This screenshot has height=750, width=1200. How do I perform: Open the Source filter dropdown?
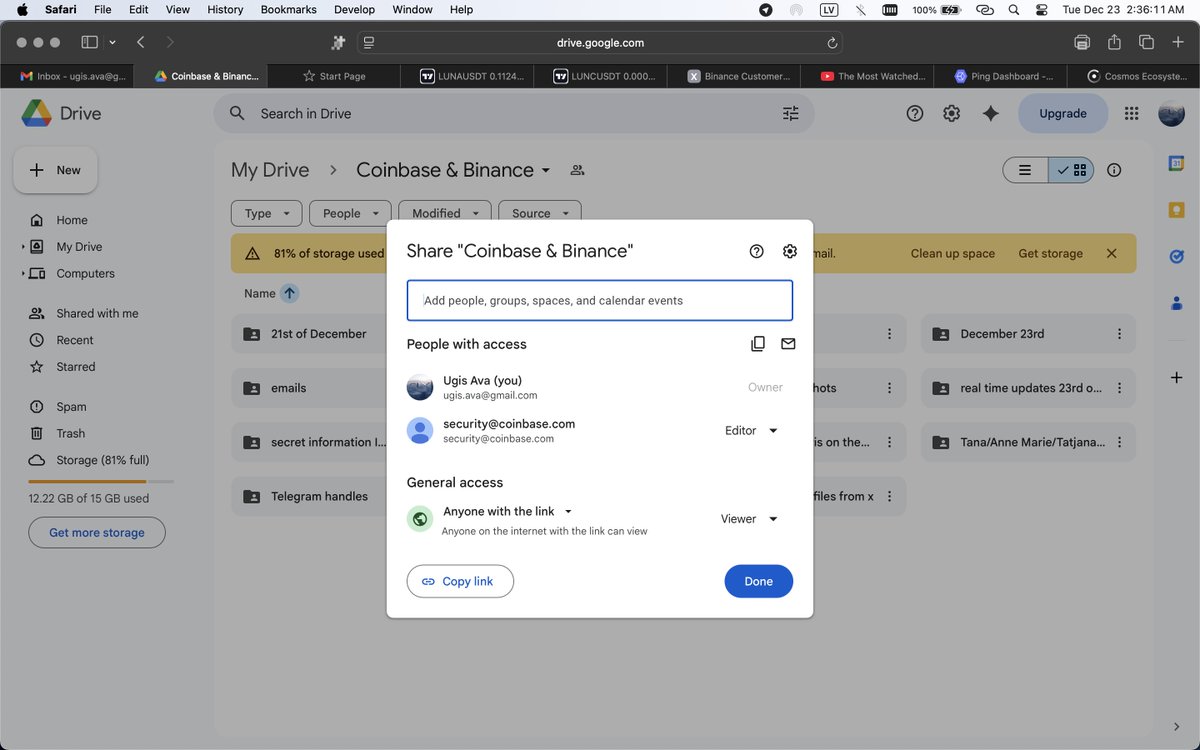[540, 213]
